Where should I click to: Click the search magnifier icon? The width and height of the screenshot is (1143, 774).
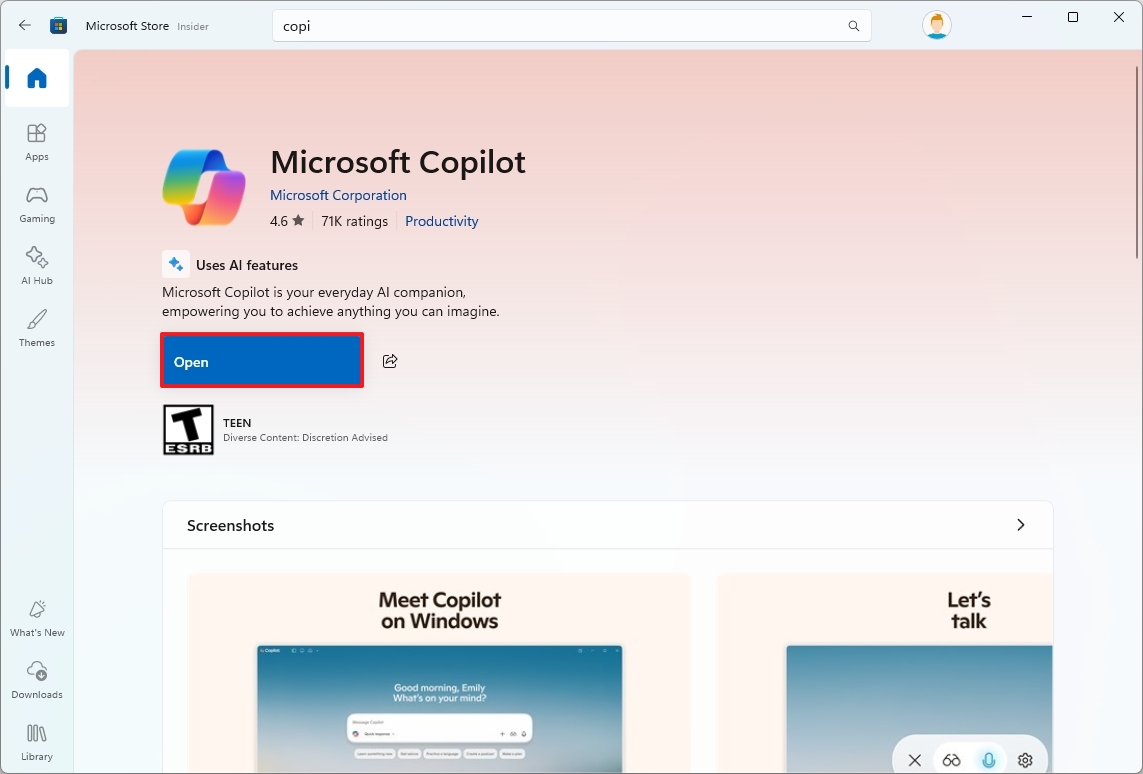click(852, 25)
